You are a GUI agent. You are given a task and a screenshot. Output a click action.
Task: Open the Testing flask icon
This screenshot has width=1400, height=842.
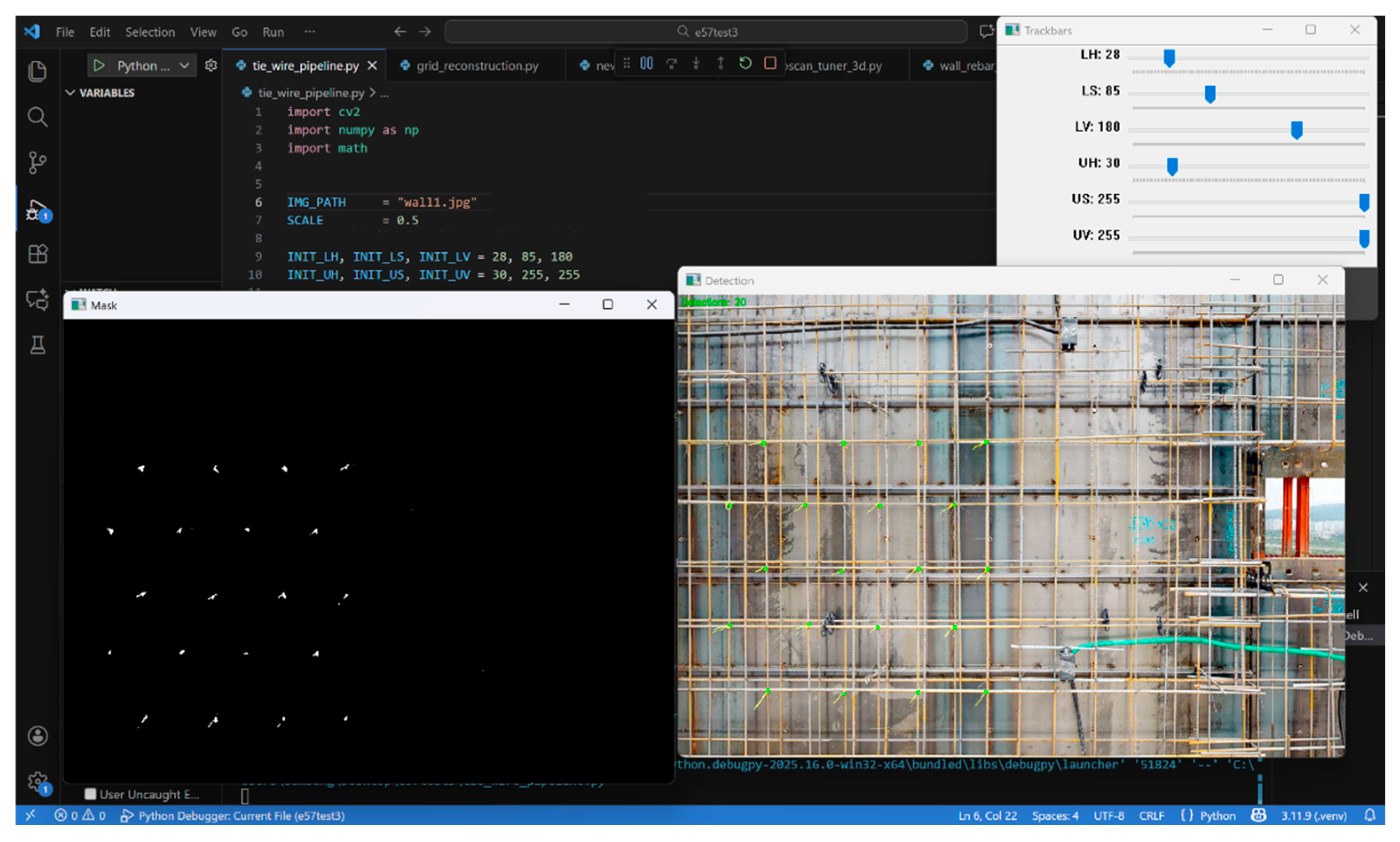(37, 345)
